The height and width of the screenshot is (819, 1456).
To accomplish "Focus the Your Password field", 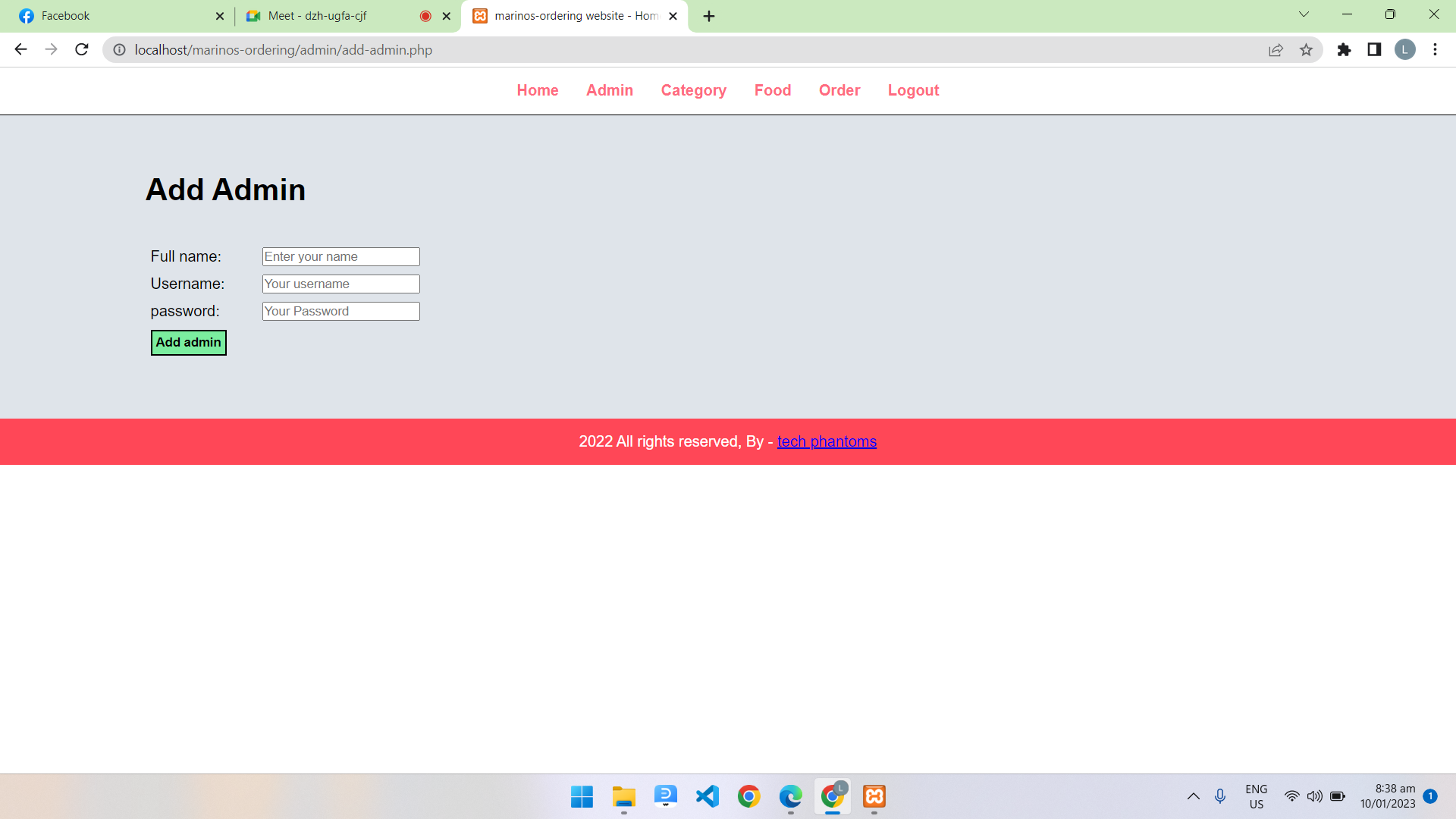I will tap(340, 311).
